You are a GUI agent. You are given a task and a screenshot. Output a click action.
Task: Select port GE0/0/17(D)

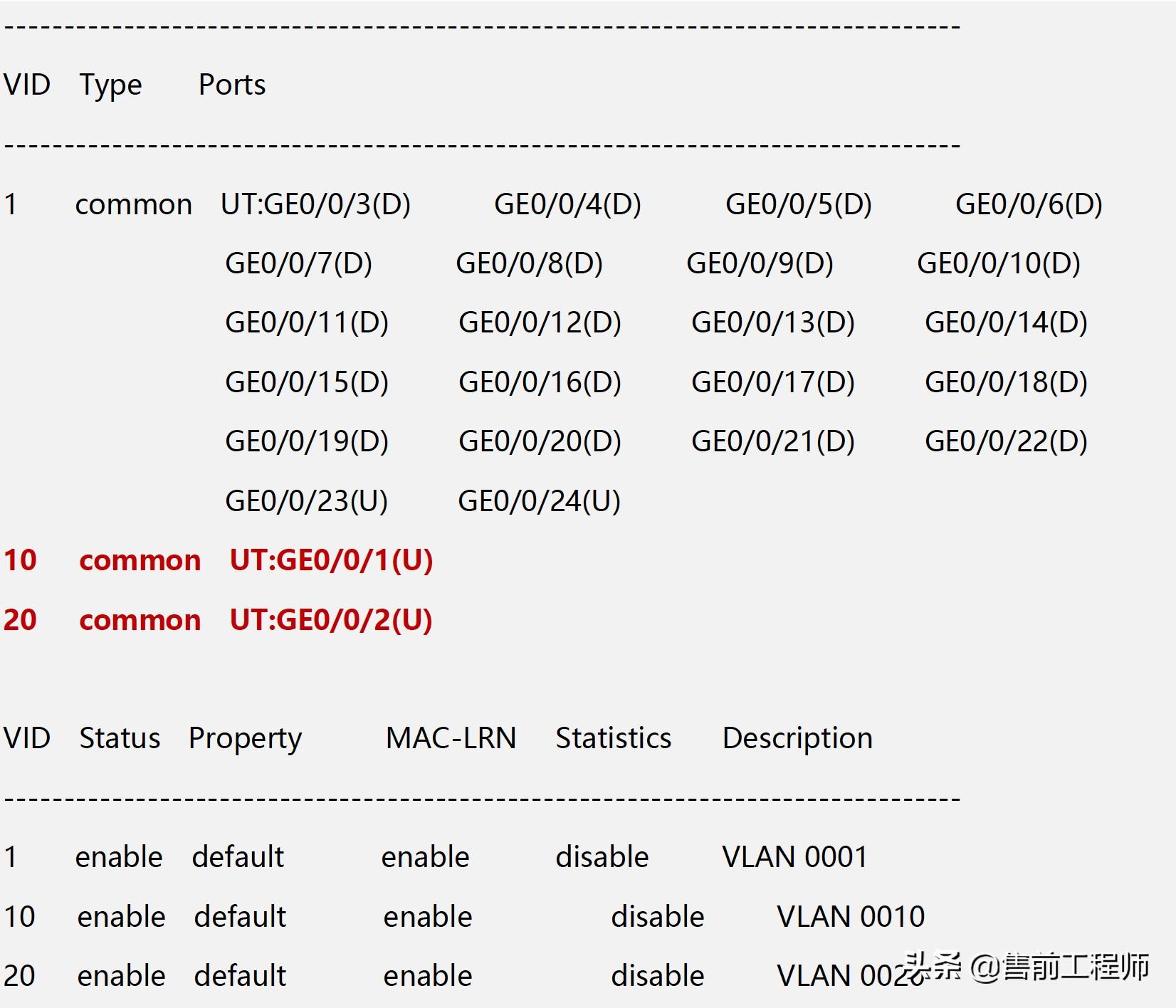tap(772, 382)
